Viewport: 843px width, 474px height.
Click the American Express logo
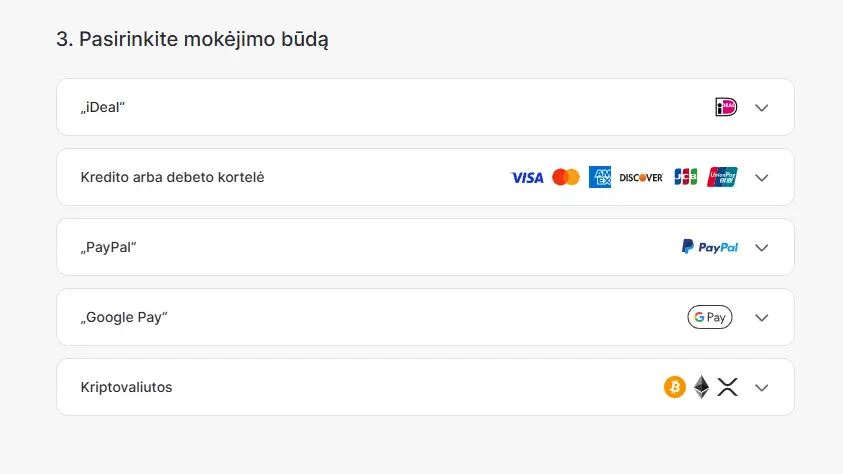coord(600,177)
